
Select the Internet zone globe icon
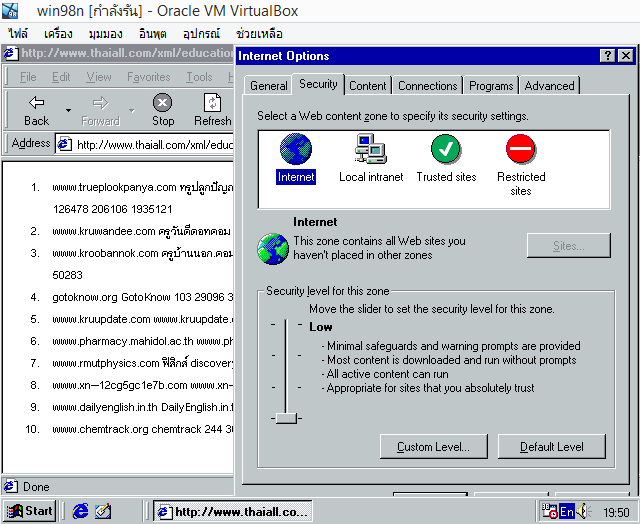click(296, 150)
